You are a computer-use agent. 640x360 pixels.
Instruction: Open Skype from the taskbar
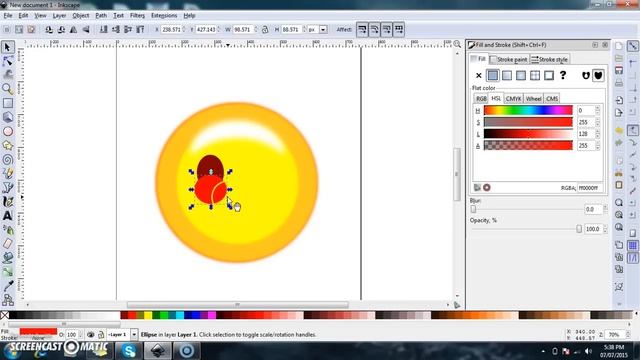coord(129,351)
